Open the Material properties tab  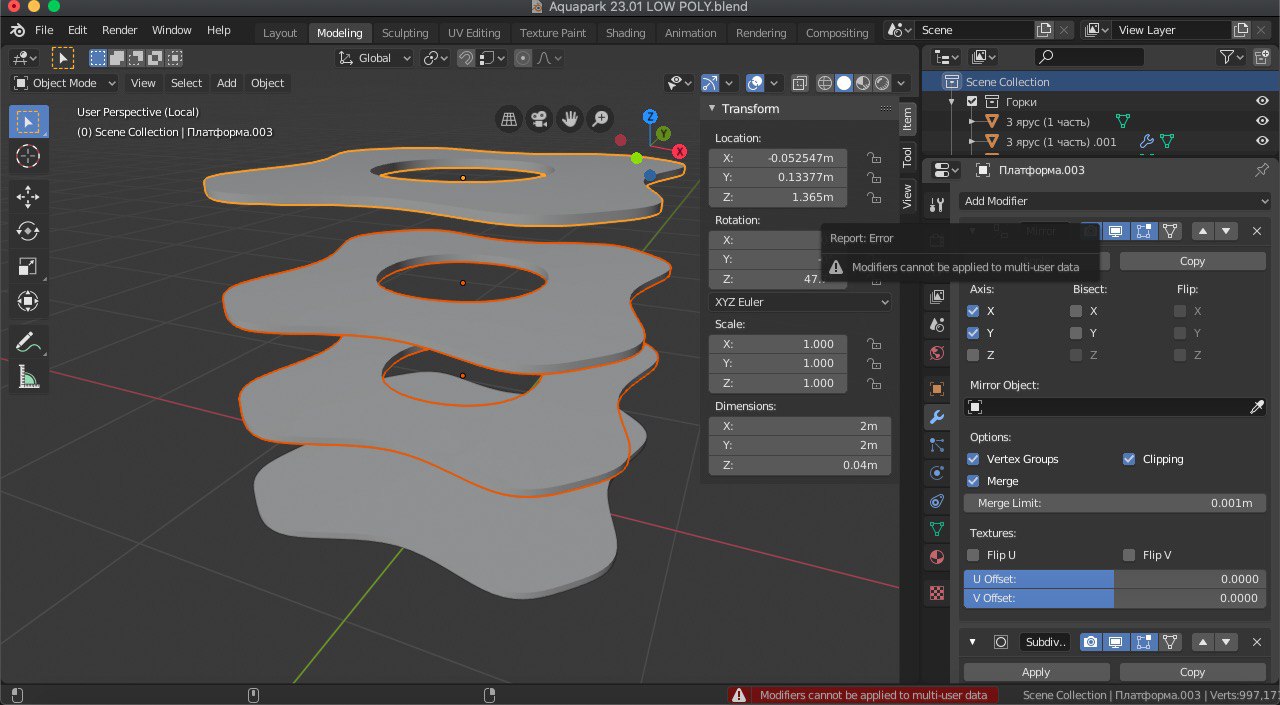coord(937,557)
